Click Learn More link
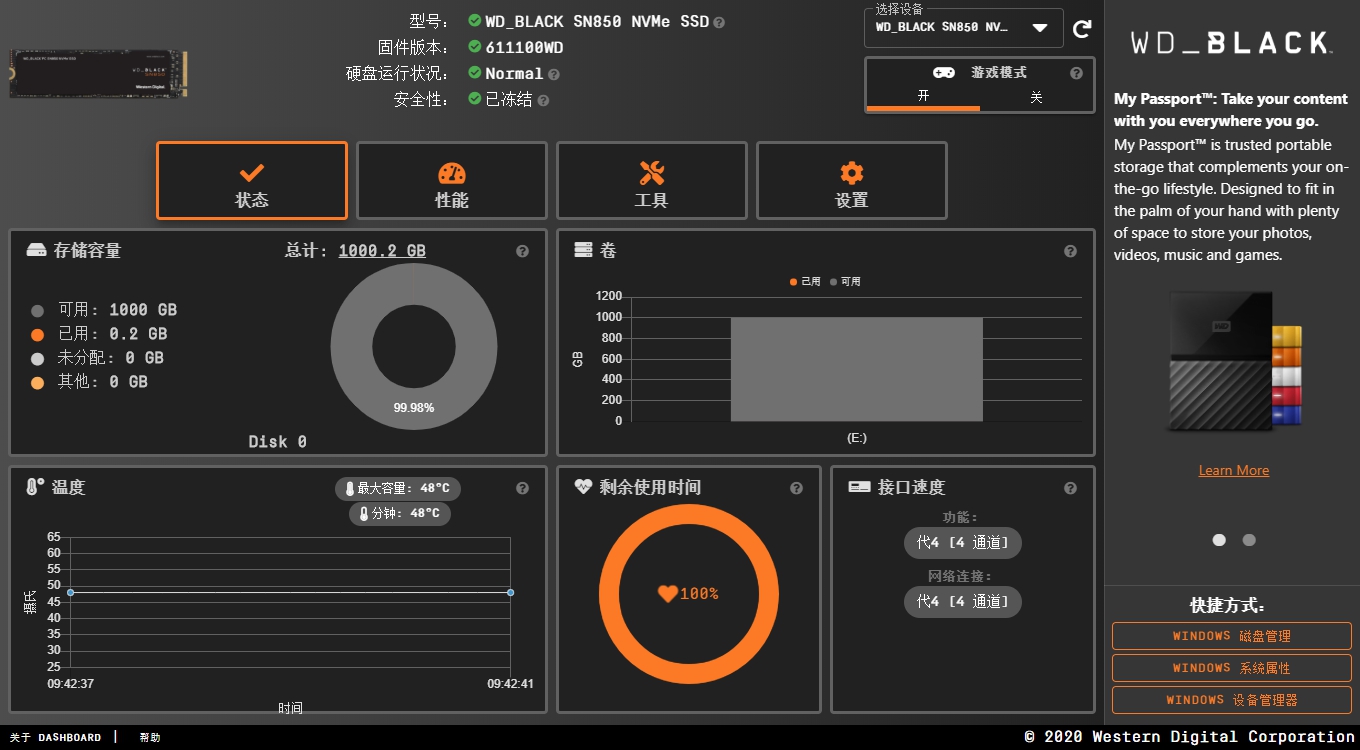This screenshot has height=750, width=1360. [x=1234, y=470]
